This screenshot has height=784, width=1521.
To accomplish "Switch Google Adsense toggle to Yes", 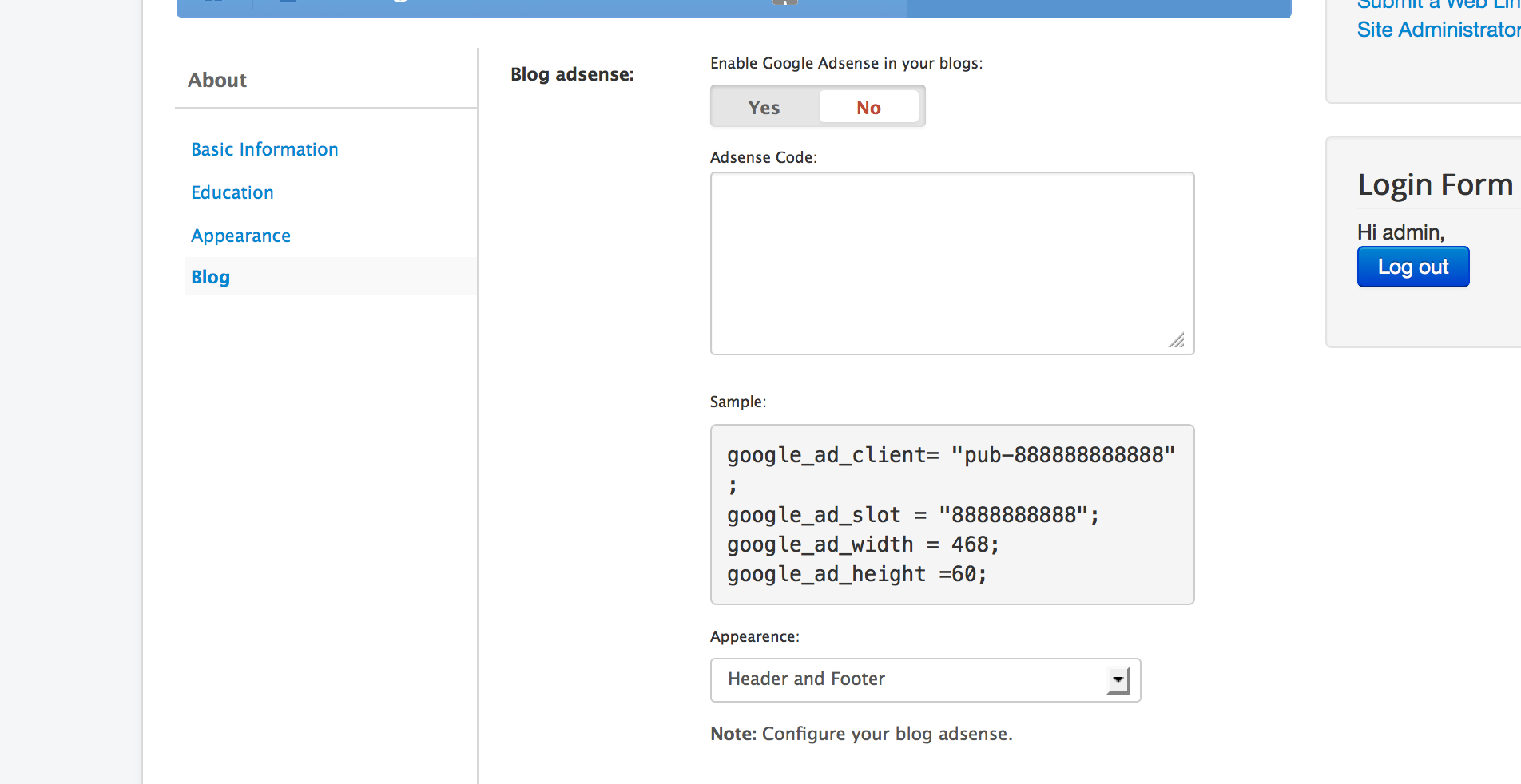I will pyautogui.click(x=764, y=107).
